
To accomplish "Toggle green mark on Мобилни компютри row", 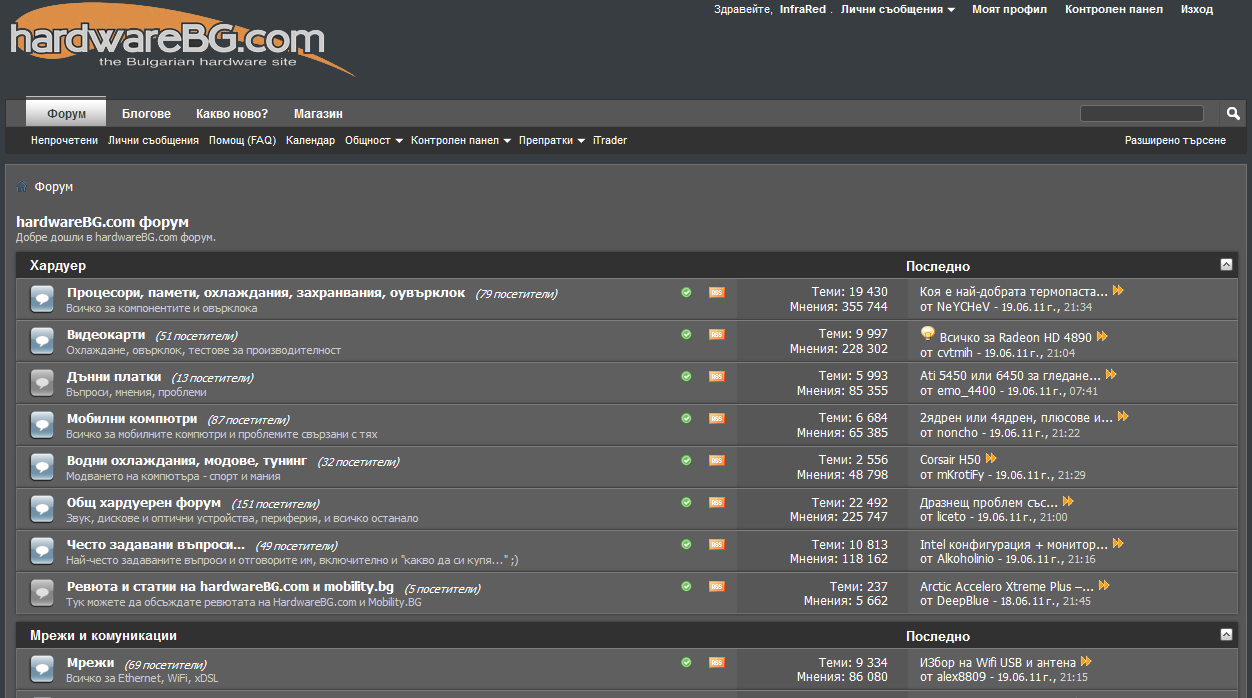I will [686, 418].
